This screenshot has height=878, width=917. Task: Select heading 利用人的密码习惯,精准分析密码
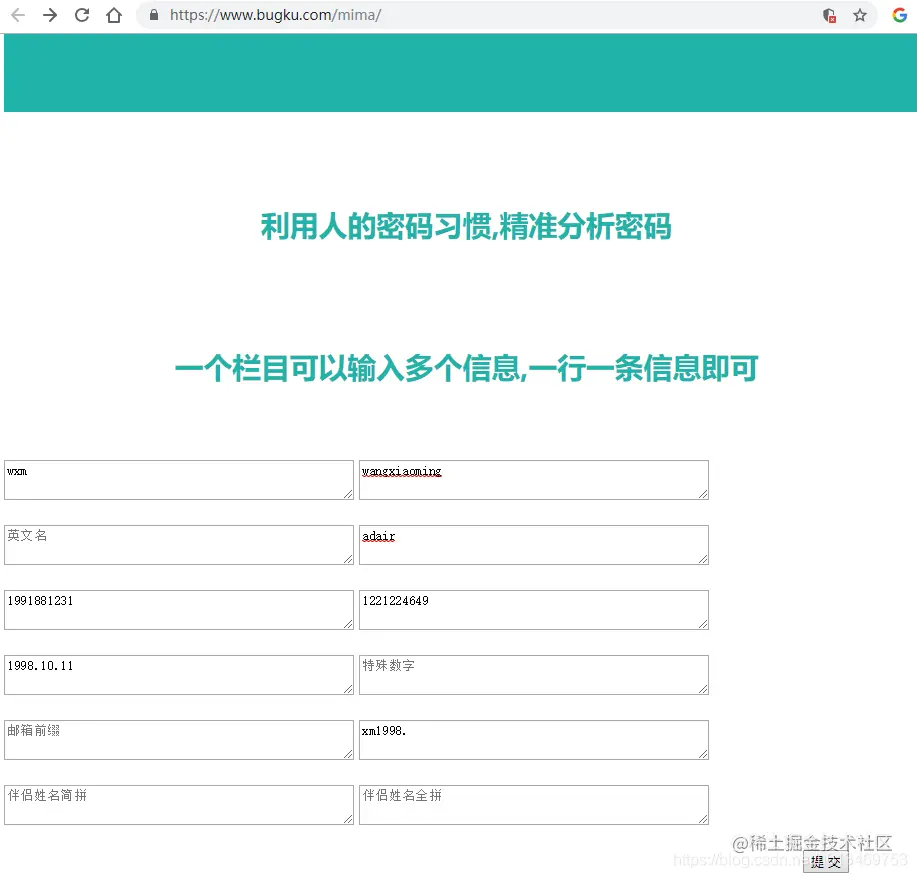click(466, 226)
